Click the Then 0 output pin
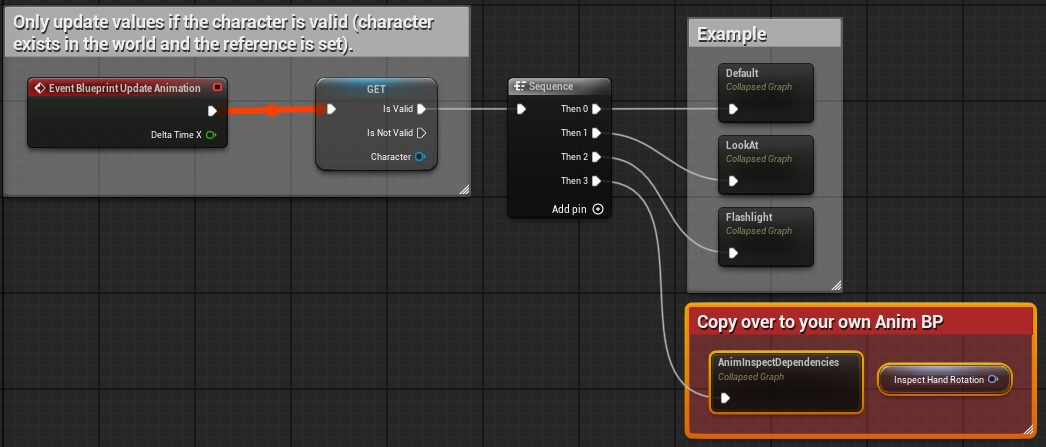The image size is (1046, 447). pyautogui.click(x=596, y=109)
